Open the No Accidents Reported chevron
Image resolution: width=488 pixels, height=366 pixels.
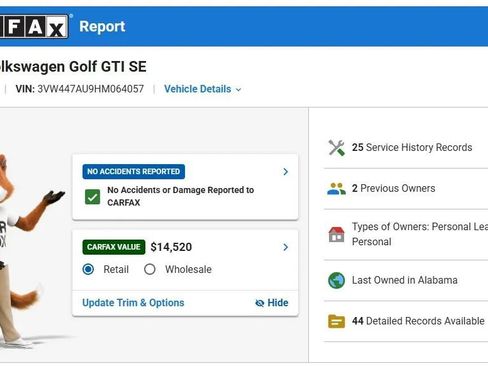[285, 172]
